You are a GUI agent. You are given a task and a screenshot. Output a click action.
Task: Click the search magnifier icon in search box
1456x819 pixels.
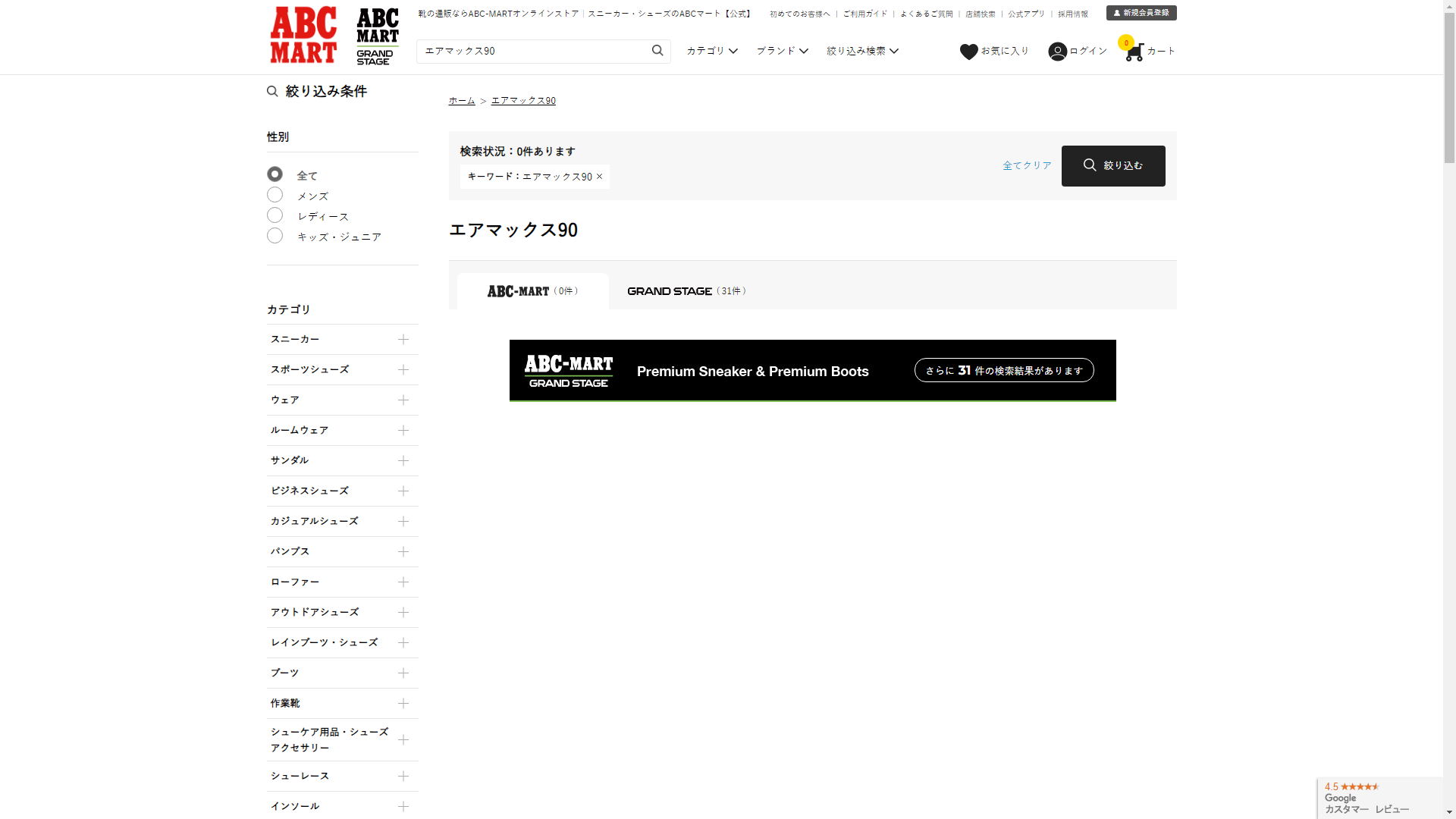[657, 51]
